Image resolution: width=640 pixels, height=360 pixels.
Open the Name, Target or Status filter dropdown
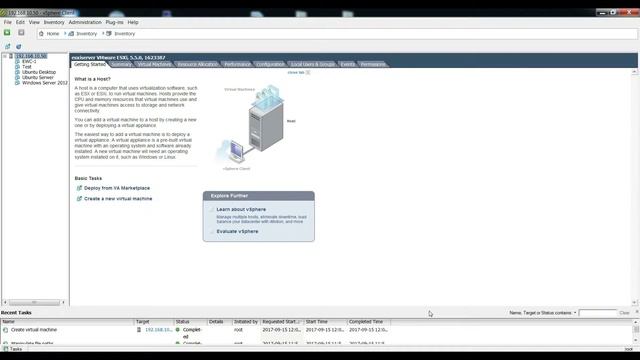575,313
